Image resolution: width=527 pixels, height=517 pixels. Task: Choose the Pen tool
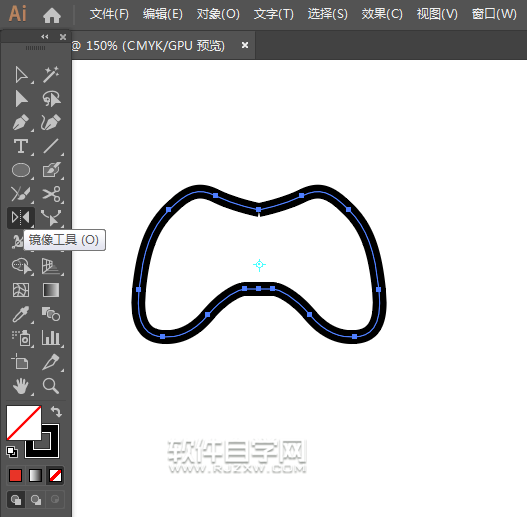click(21, 122)
